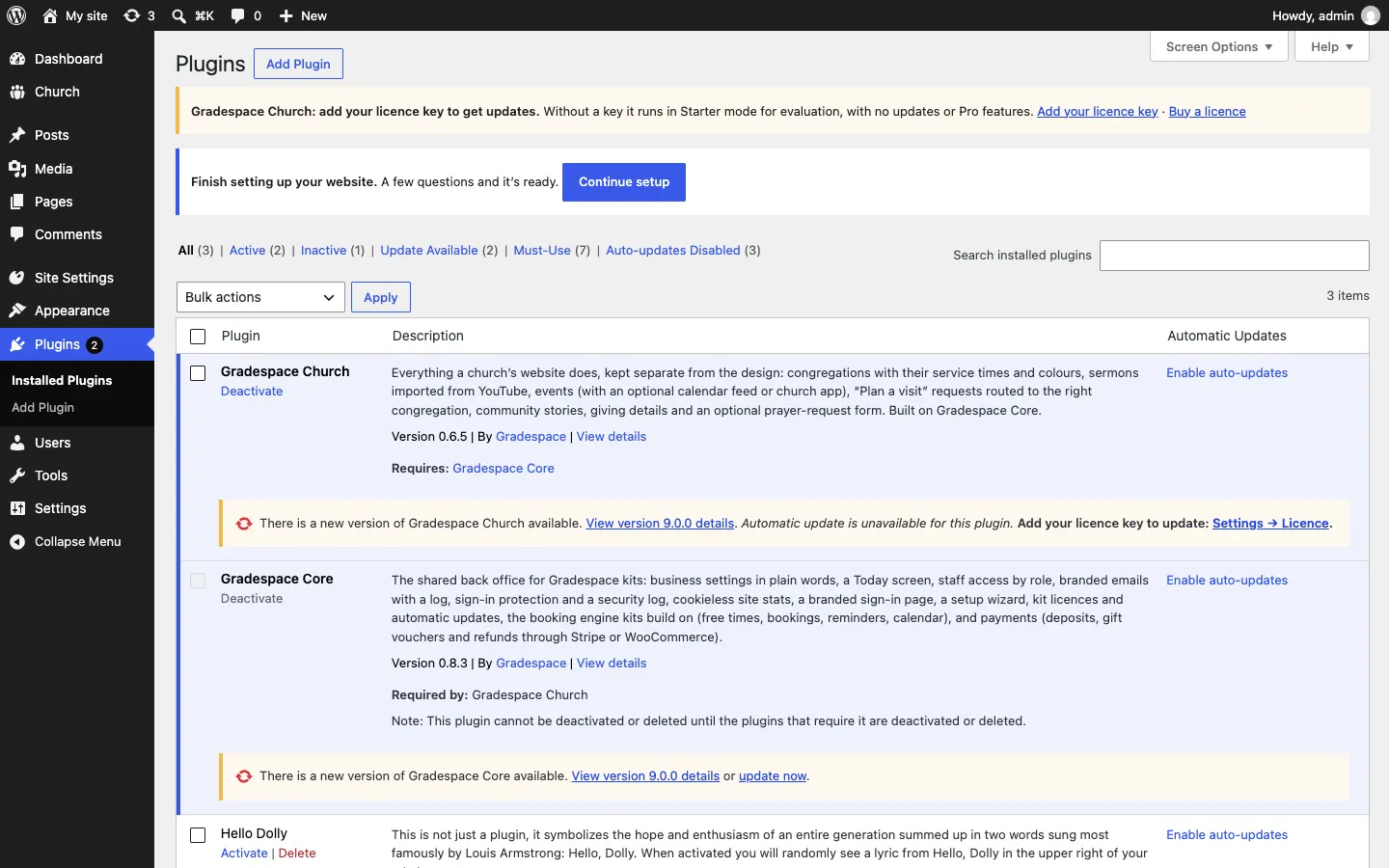Open the WordPress logo menu
1389x868 pixels.
pyautogui.click(x=16, y=15)
